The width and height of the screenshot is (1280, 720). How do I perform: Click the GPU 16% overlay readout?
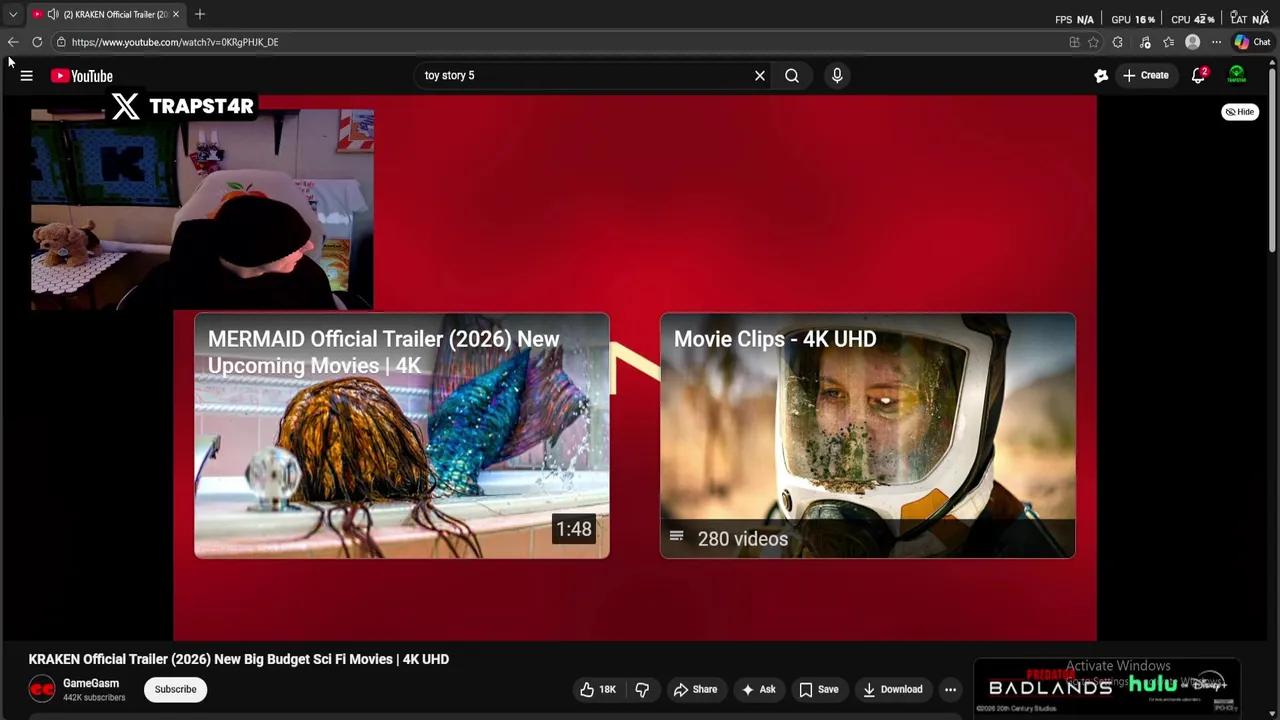coord(1133,19)
